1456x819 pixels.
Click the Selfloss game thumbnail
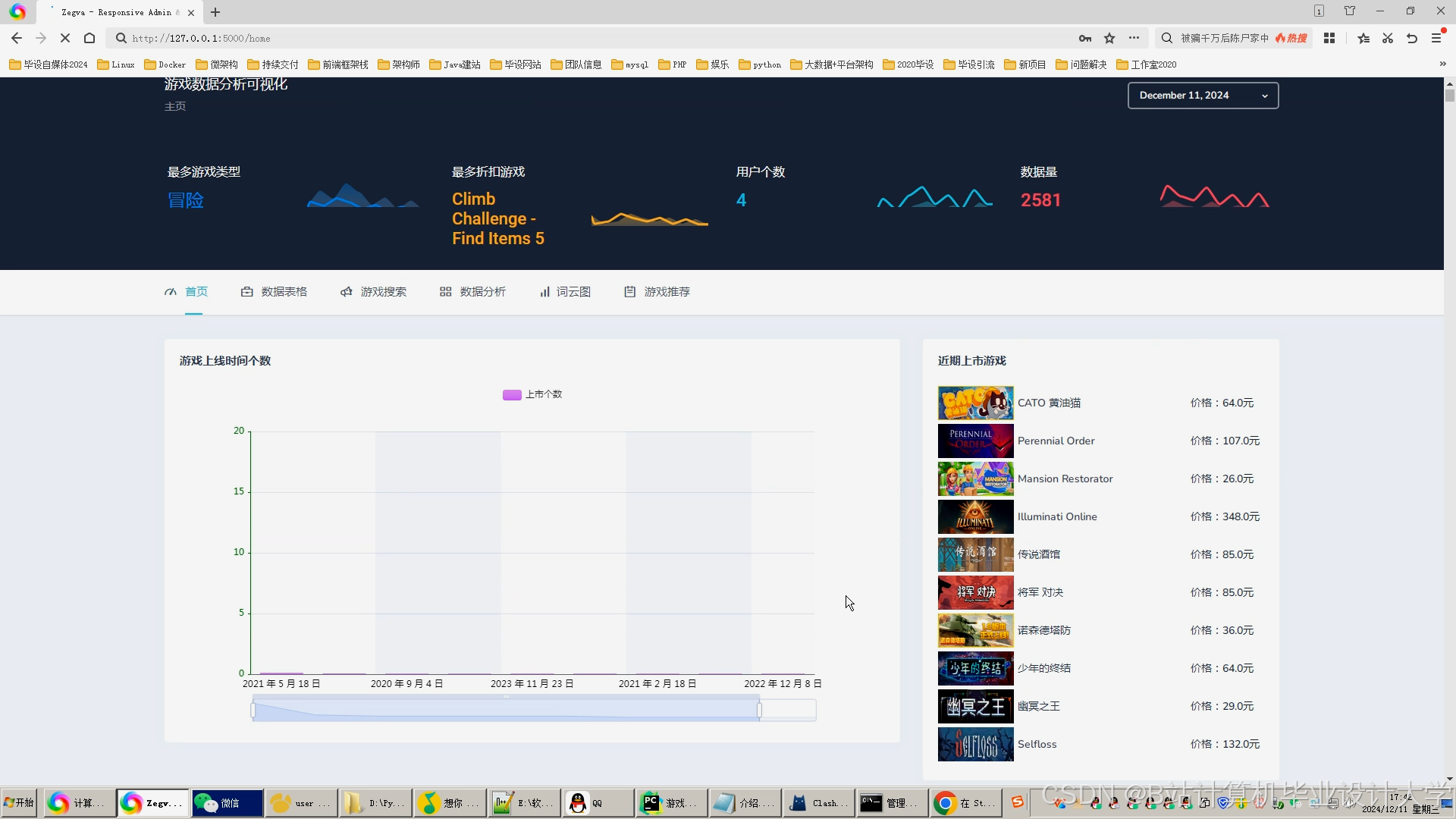[975, 744]
